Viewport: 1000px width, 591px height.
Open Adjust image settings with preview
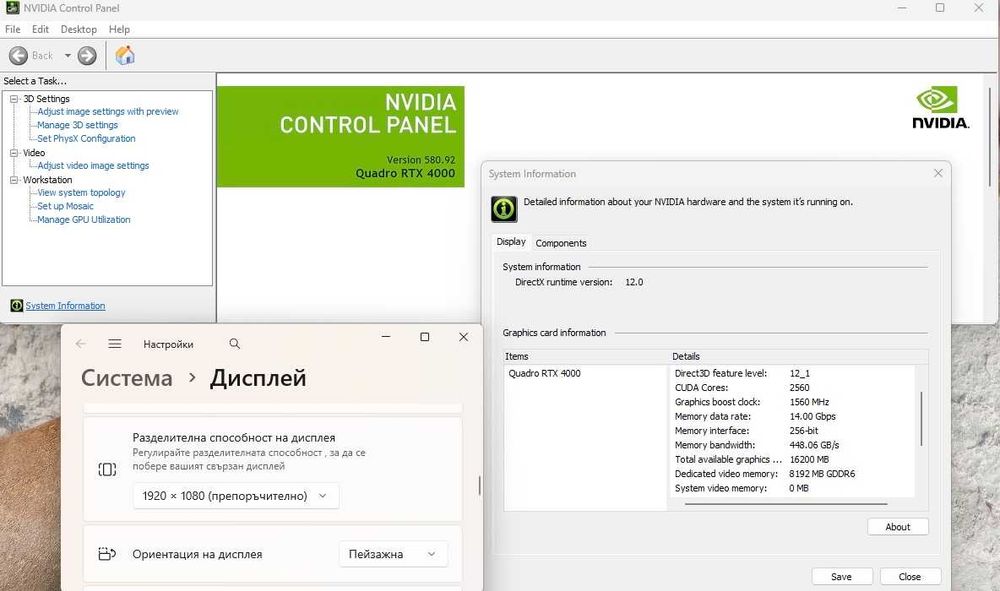tap(108, 112)
